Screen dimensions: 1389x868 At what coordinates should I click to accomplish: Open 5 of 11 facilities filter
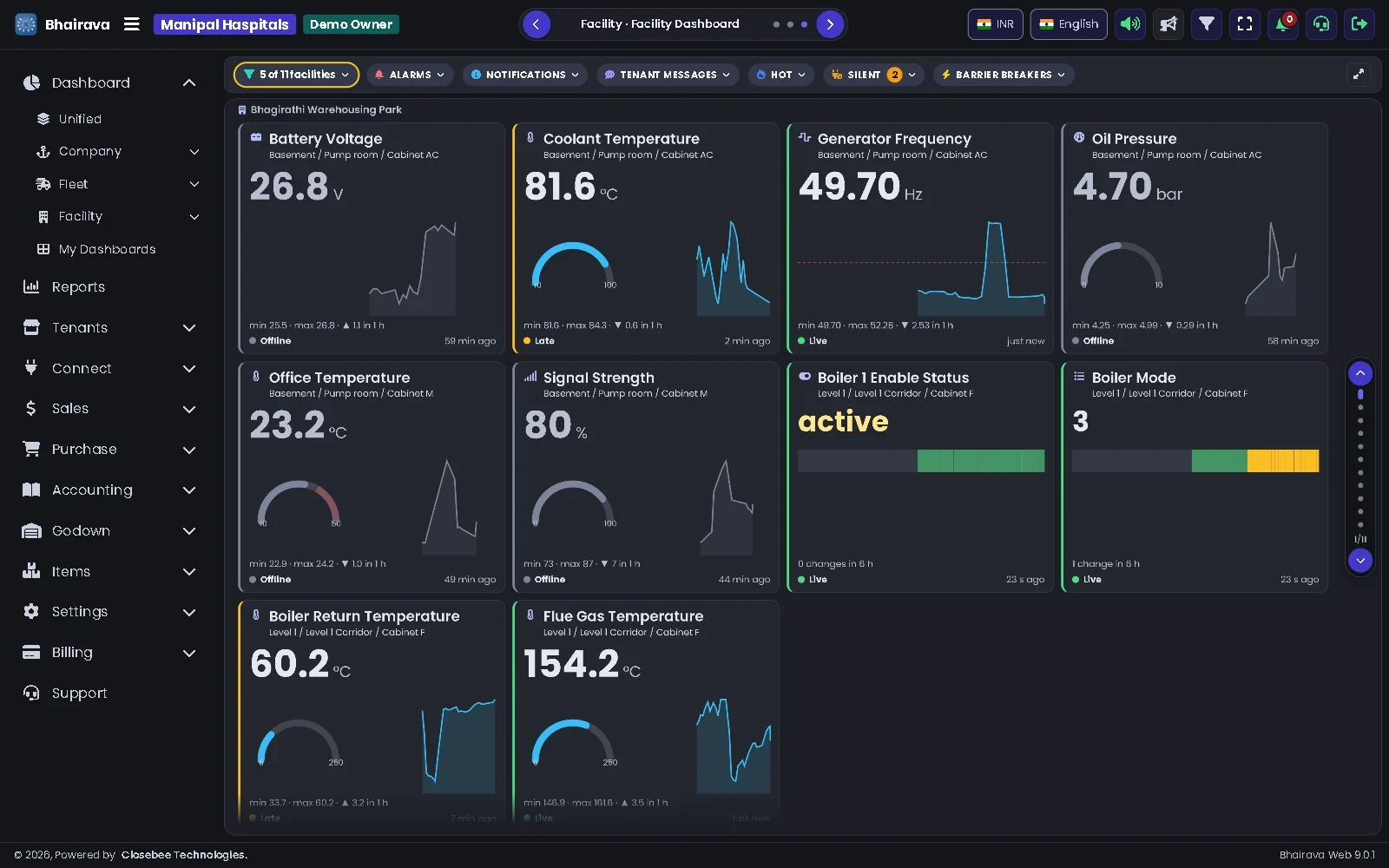click(296, 75)
